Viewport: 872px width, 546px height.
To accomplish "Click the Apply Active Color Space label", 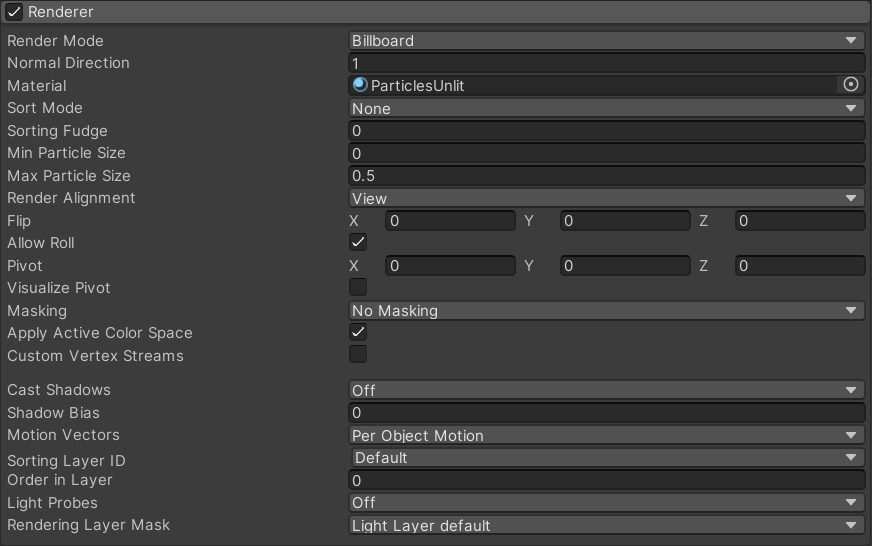I will click(x=100, y=333).
